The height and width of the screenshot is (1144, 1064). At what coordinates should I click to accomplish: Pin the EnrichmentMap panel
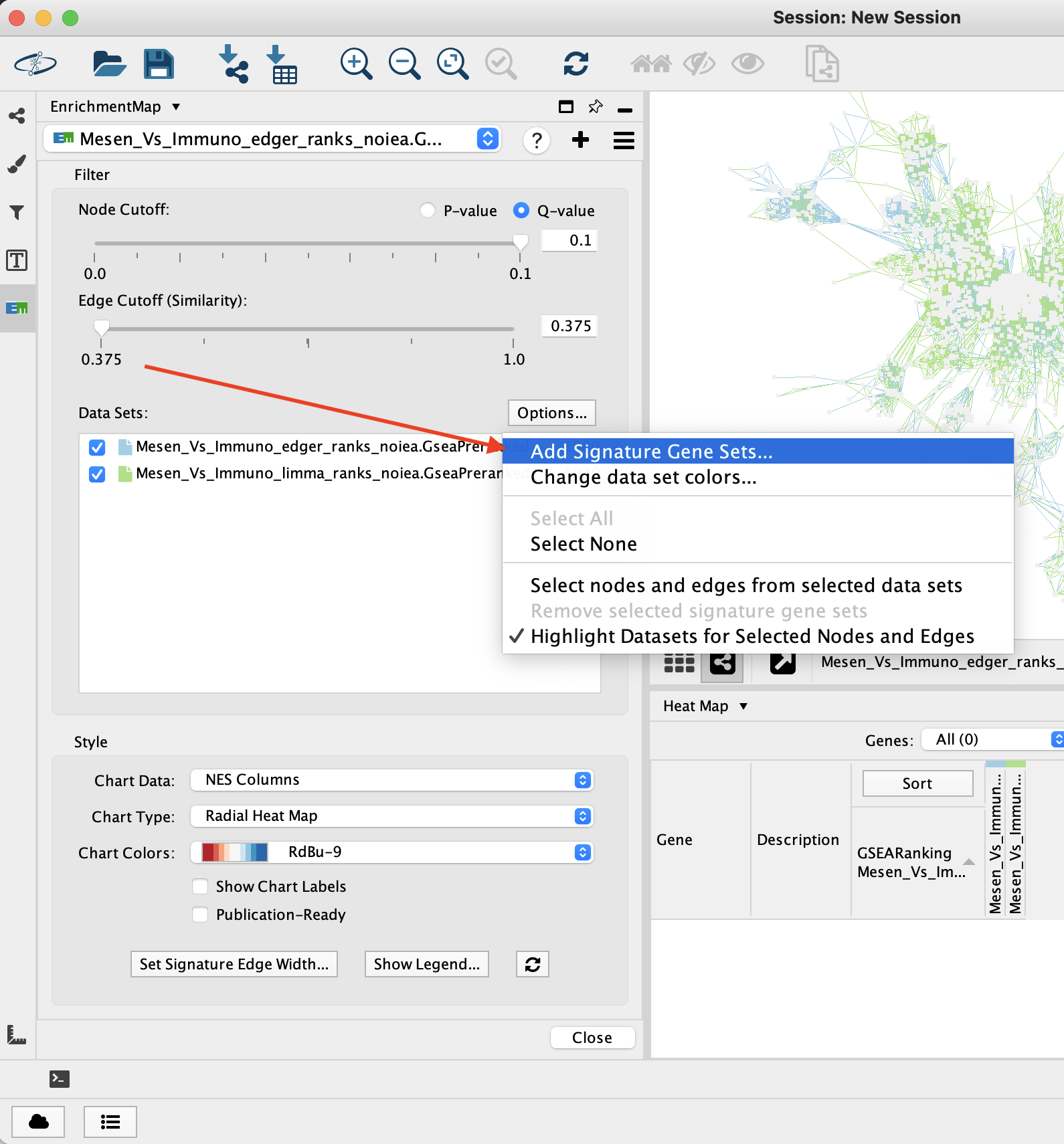point(596,106)
